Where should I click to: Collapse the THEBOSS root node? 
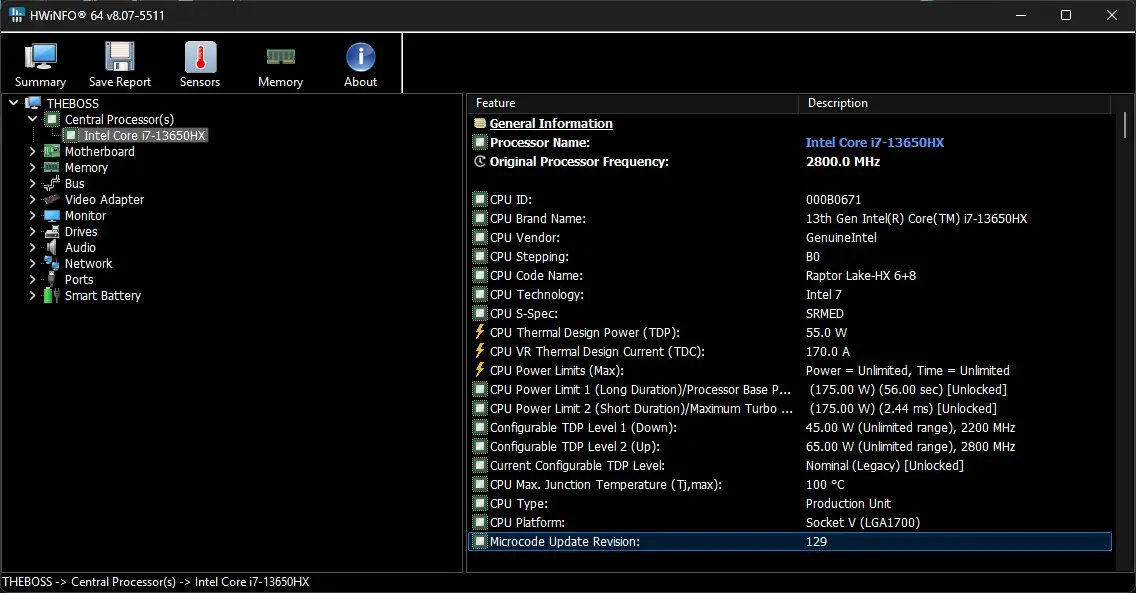(x=13, y=103)
